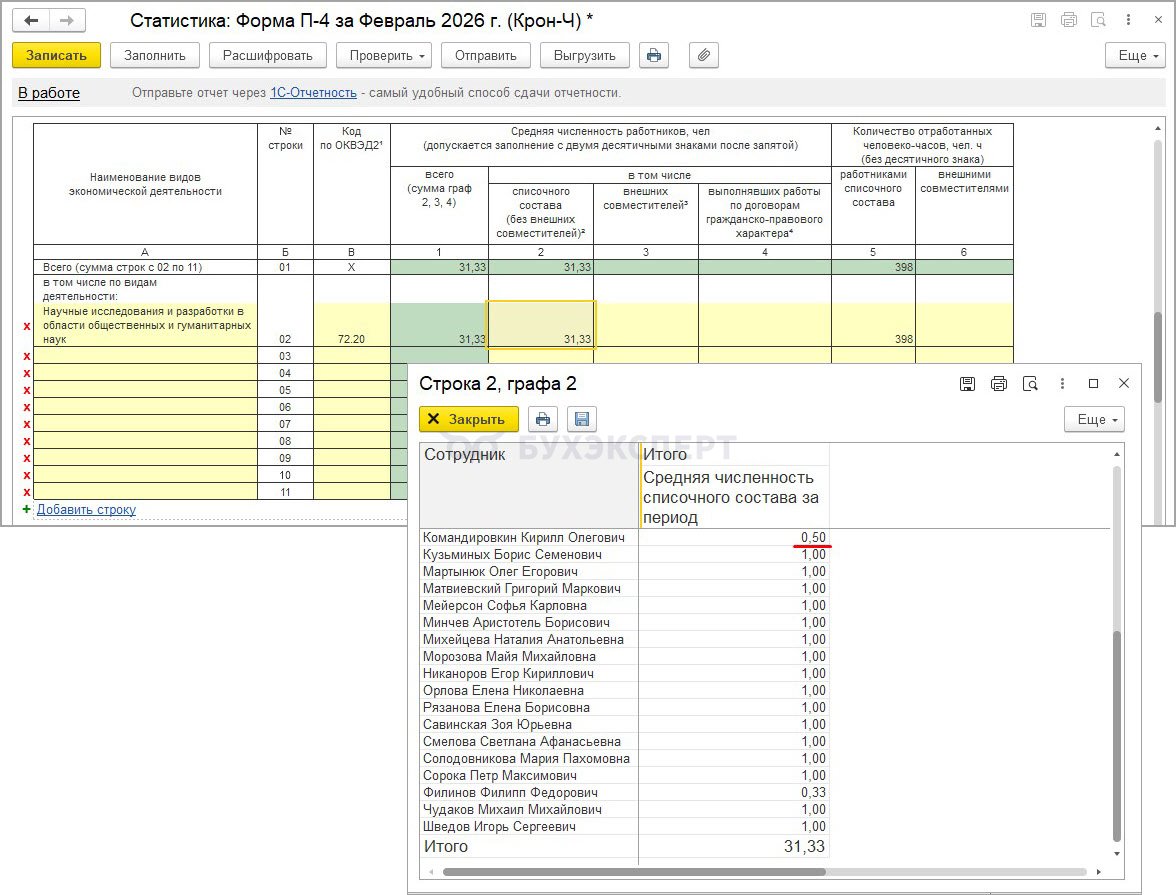This screenshot has width=1176, height=895.
Task: Click printer icon beside the Закрыть button
Action: click(x=542, y=419)
